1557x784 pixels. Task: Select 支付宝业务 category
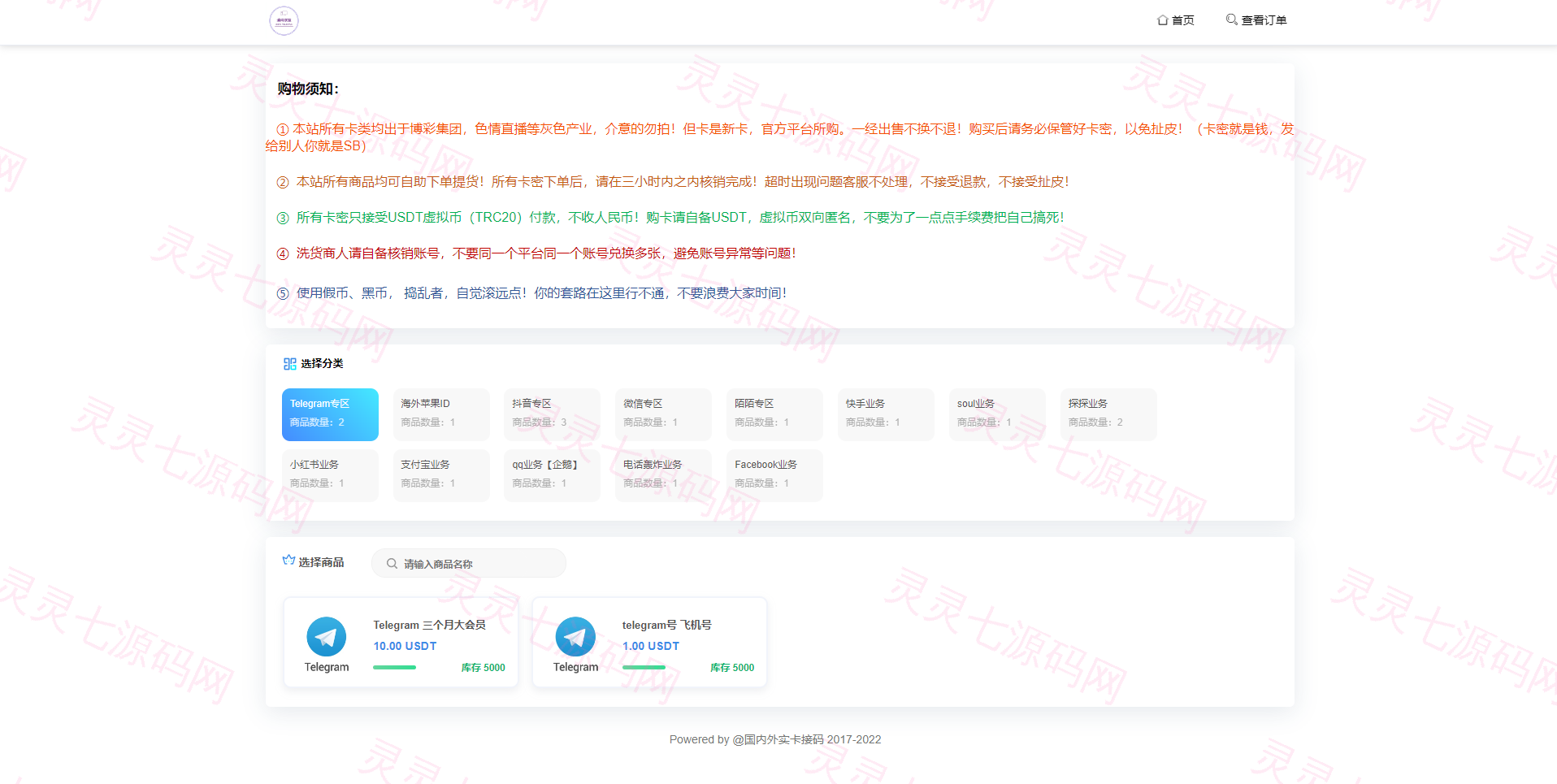point(441,475)
